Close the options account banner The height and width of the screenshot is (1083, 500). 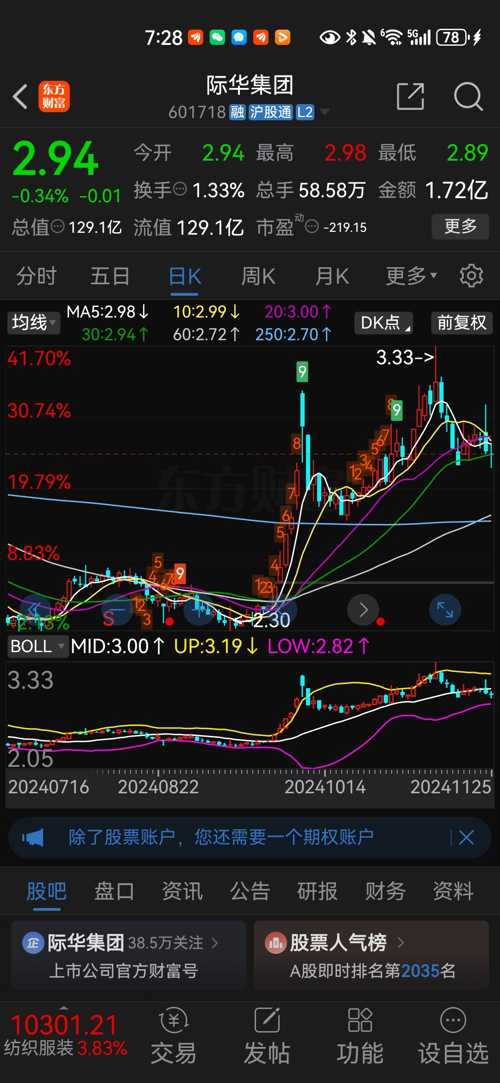(466, 838)
